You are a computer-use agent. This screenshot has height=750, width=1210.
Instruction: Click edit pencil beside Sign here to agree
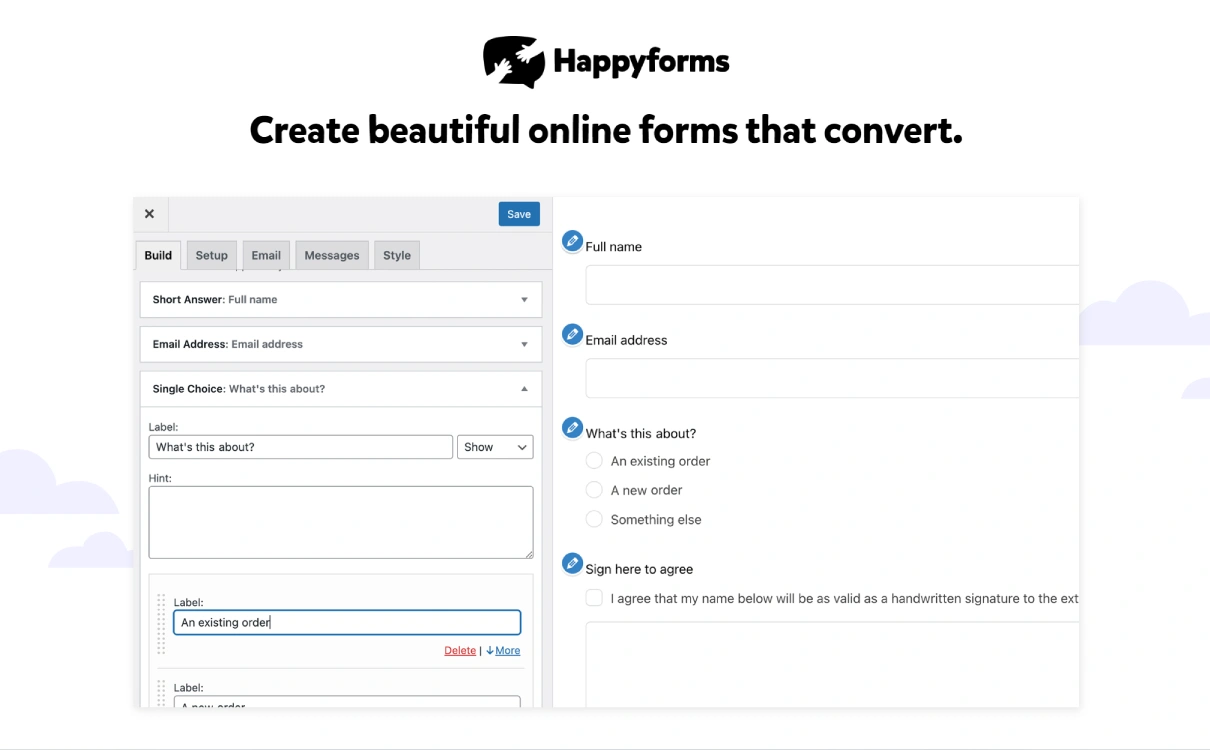pyautogui.click(x=572, y=563)
